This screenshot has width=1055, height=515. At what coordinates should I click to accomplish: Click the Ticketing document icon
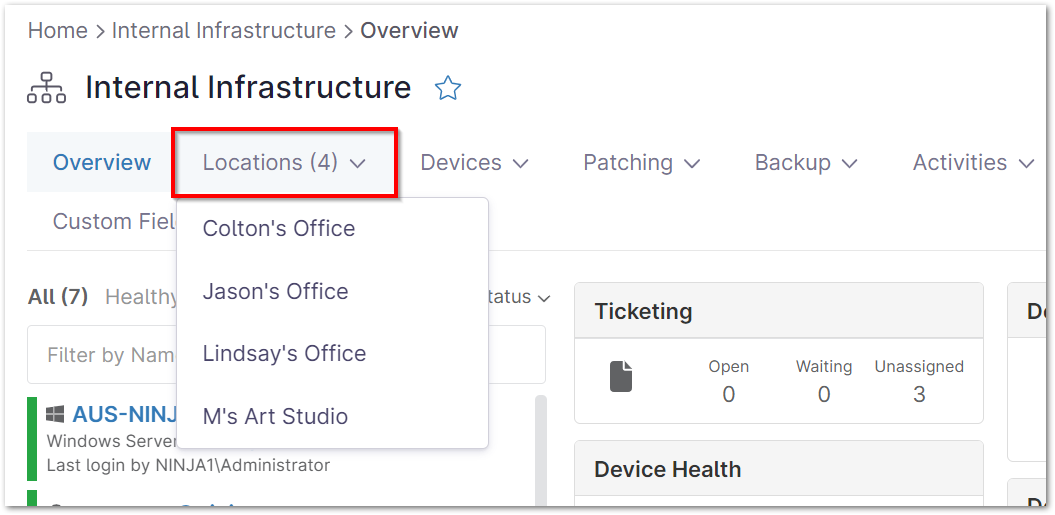click(621, 377)
